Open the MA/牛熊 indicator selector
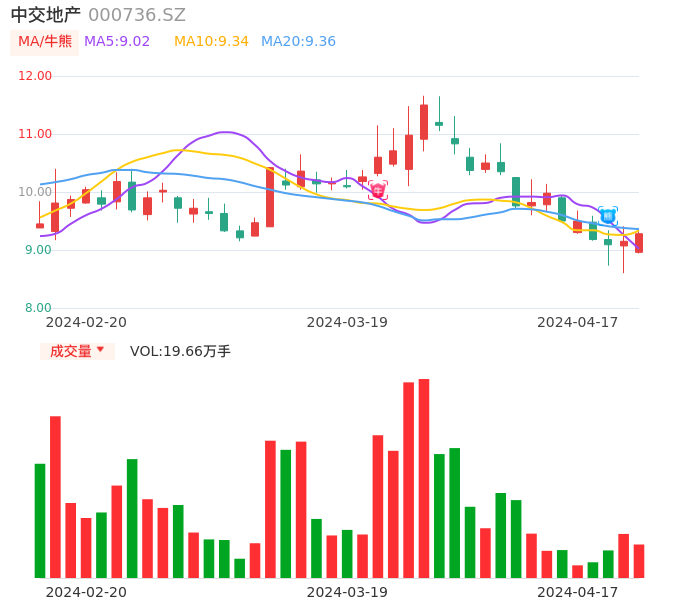This screenshot has width=686, height=606. [45, 42]
